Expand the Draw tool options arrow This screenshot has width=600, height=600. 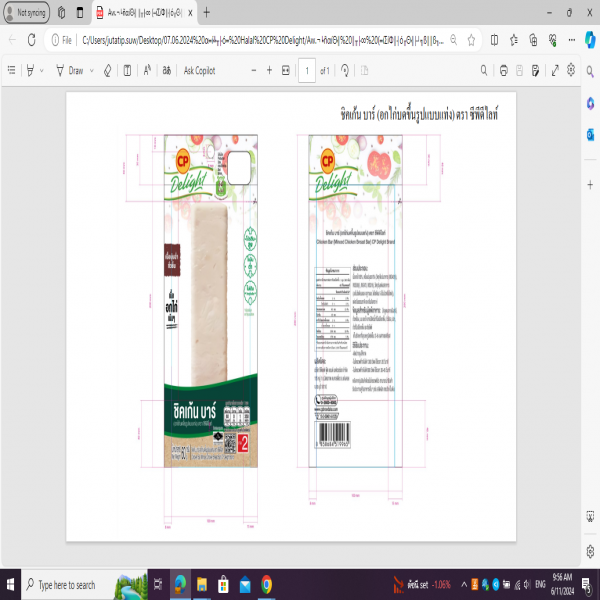(91, 71)
